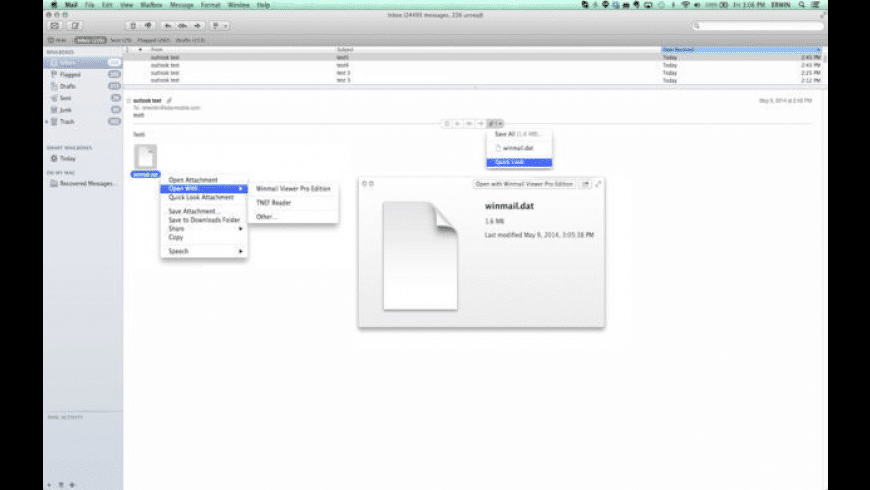Click reply icon in message hover bar
This screenshot has height=490, width=870.
(x=458, y=124)
